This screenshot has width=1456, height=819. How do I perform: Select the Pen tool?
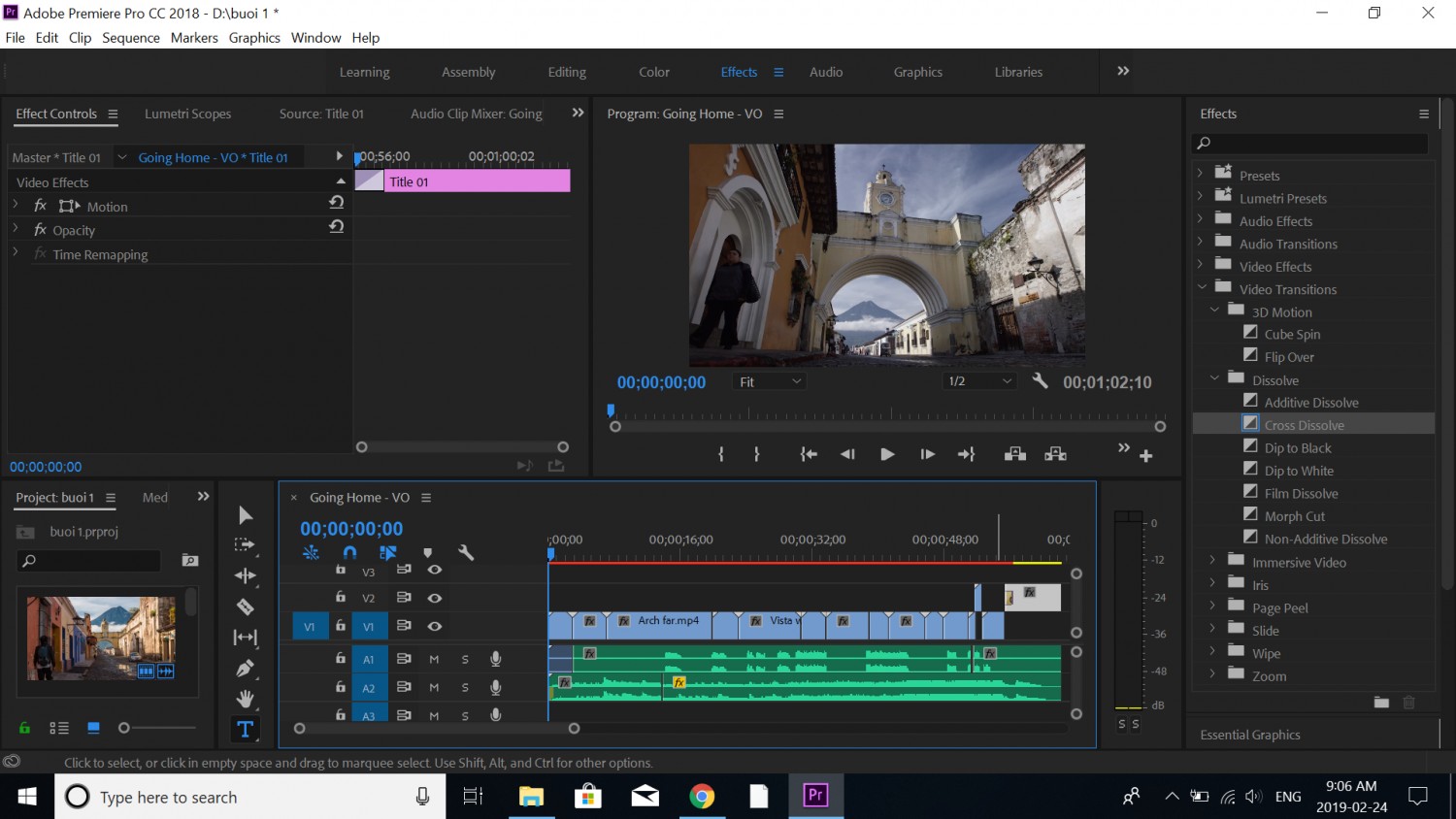246,668
